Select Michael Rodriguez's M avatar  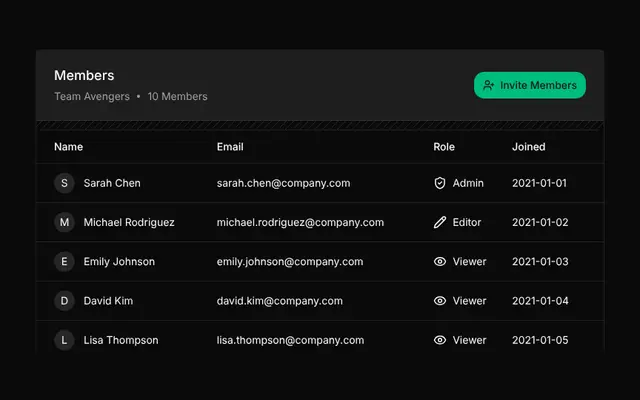[x=64, y=222]
